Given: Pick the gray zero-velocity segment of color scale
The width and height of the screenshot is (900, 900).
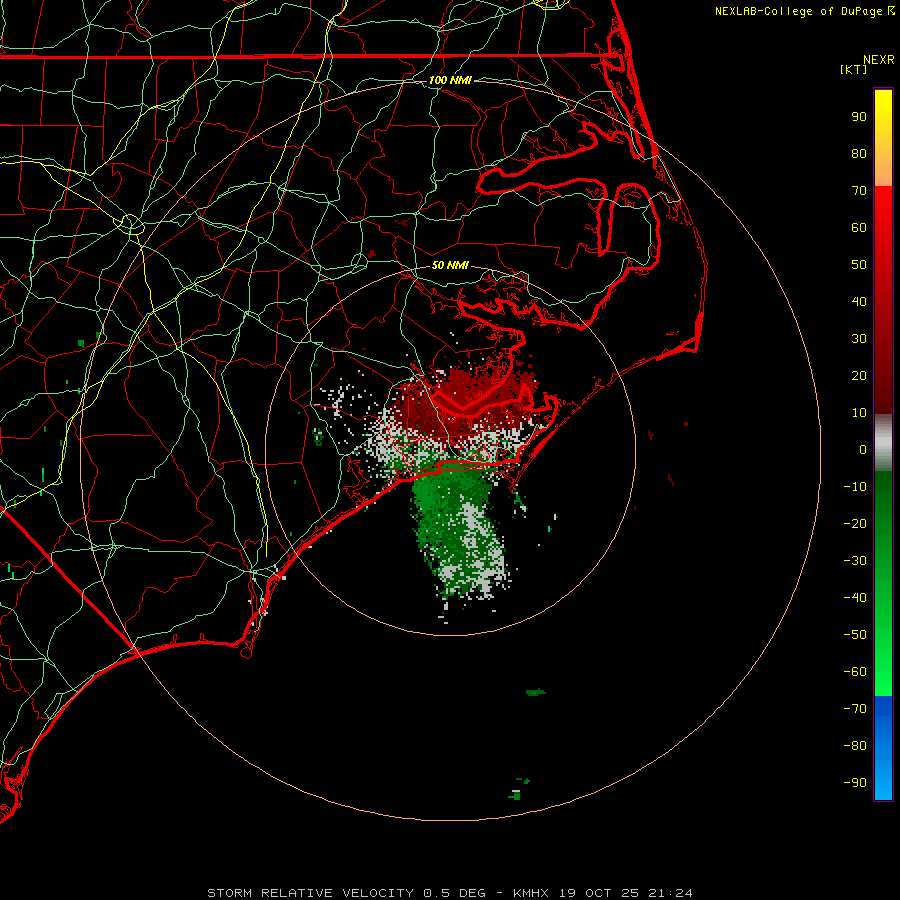Looking at the screenshot, I should pyautogui.click(x=883, y=443).
